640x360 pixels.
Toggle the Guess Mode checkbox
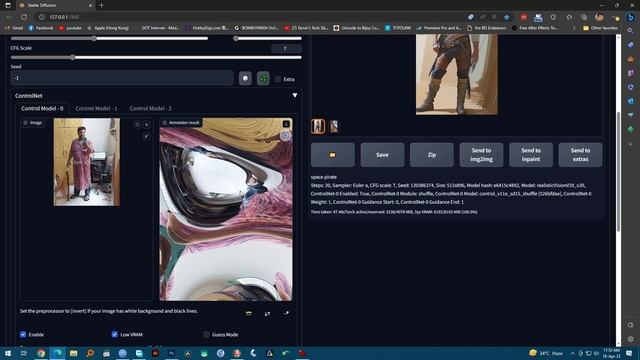(x=207, y=334)
